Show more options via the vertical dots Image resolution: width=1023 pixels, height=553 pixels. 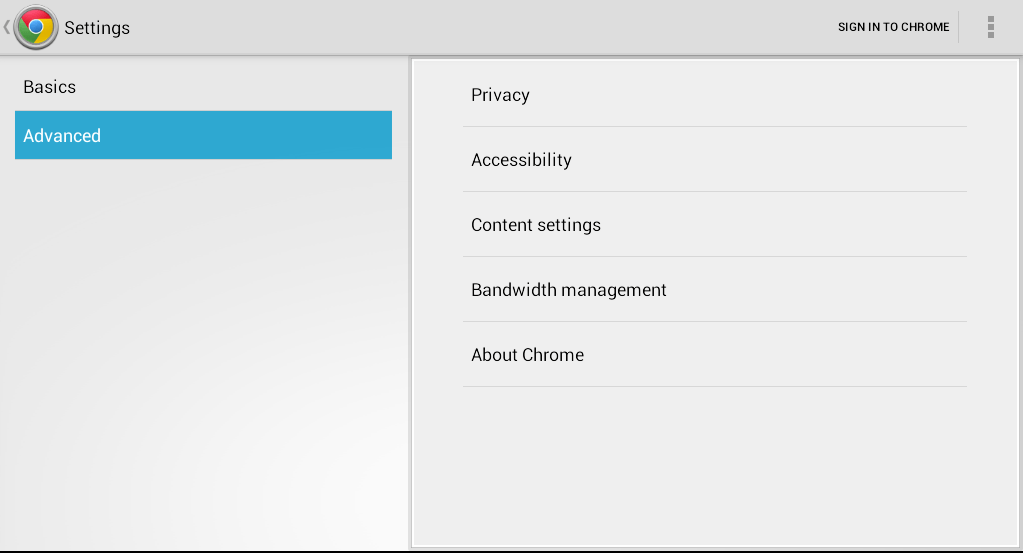[990, 27]
